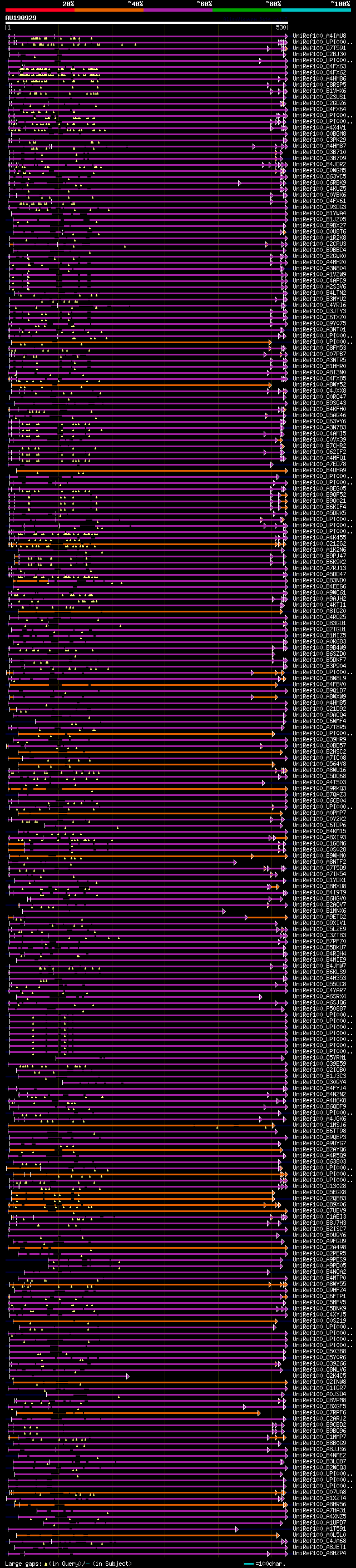Select the UniRef100_B1MNX6 label

(319, 911)
